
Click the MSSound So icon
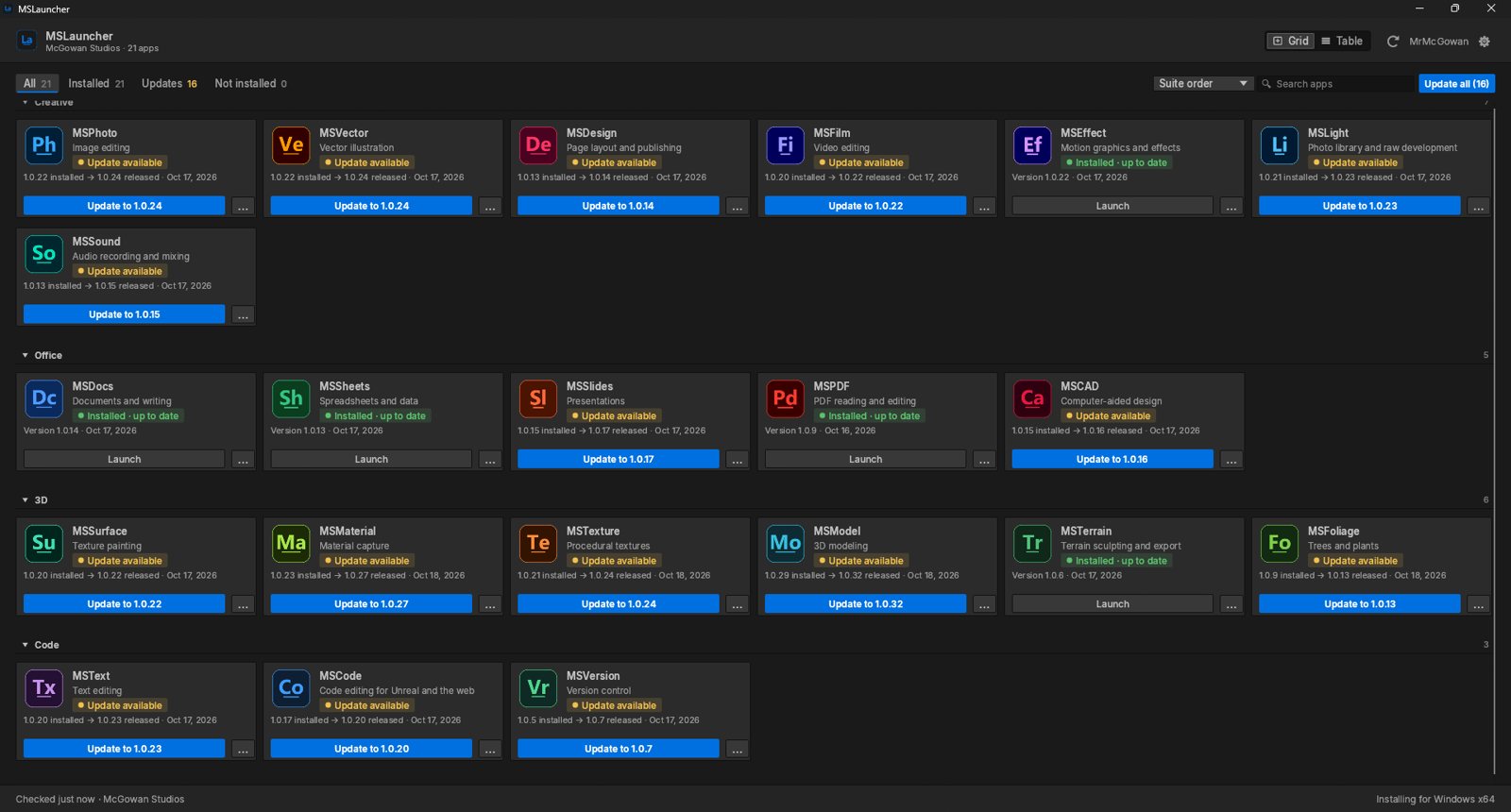click(x=44, y=253)
